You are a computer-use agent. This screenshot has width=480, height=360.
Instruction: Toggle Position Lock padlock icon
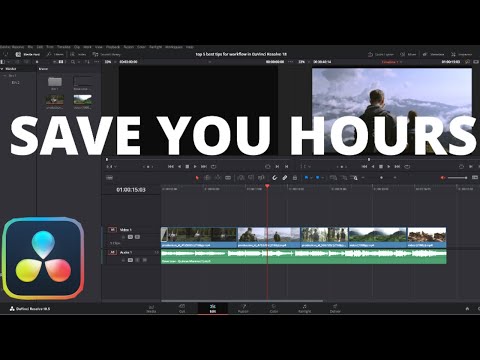point(295,178)
